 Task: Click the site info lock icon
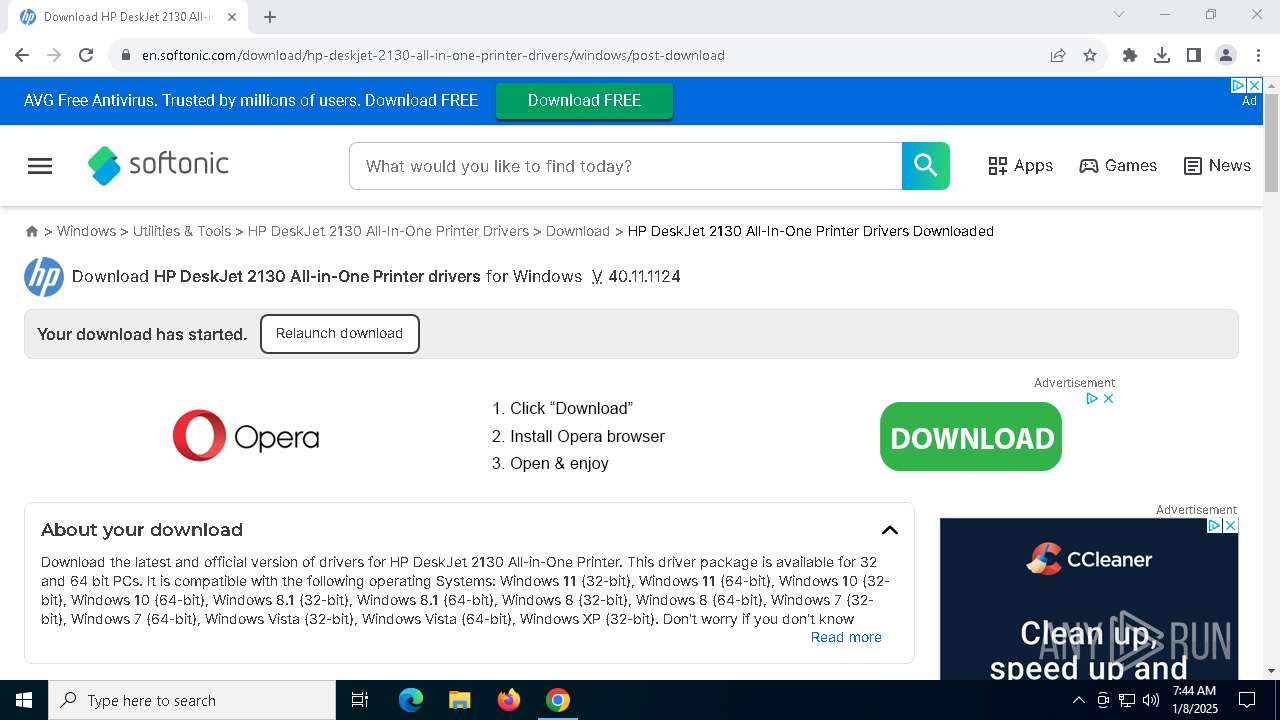126,55
